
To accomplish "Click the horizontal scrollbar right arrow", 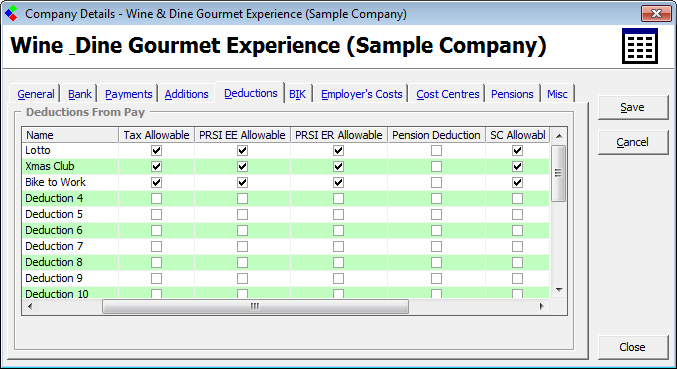I will tap(541, 306).
